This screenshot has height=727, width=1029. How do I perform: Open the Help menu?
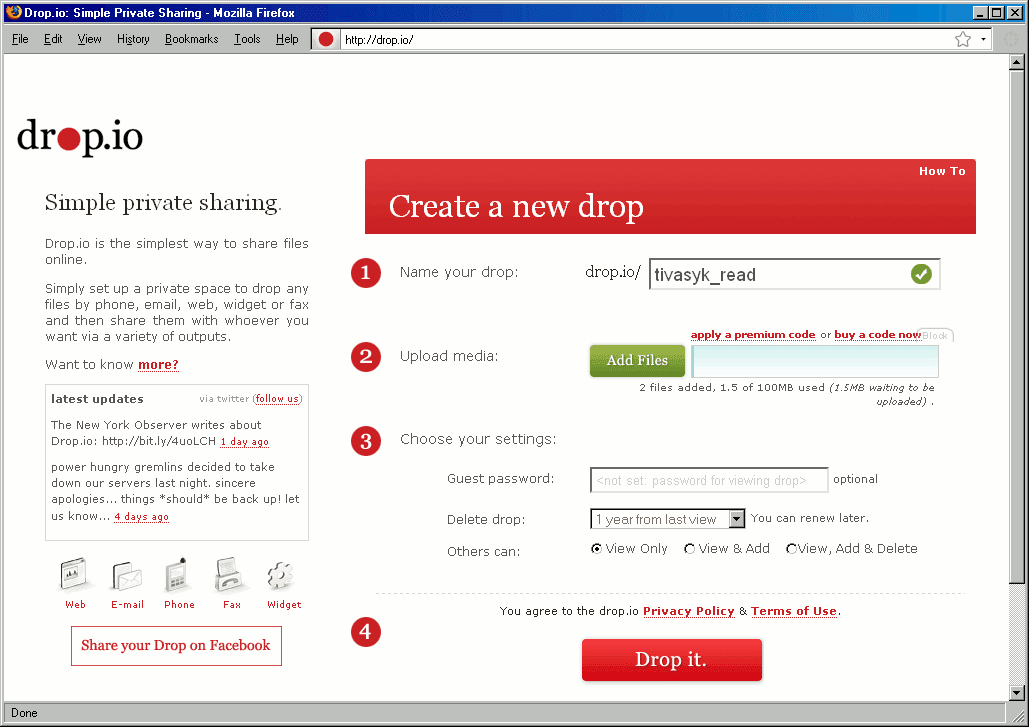(287, 39)
